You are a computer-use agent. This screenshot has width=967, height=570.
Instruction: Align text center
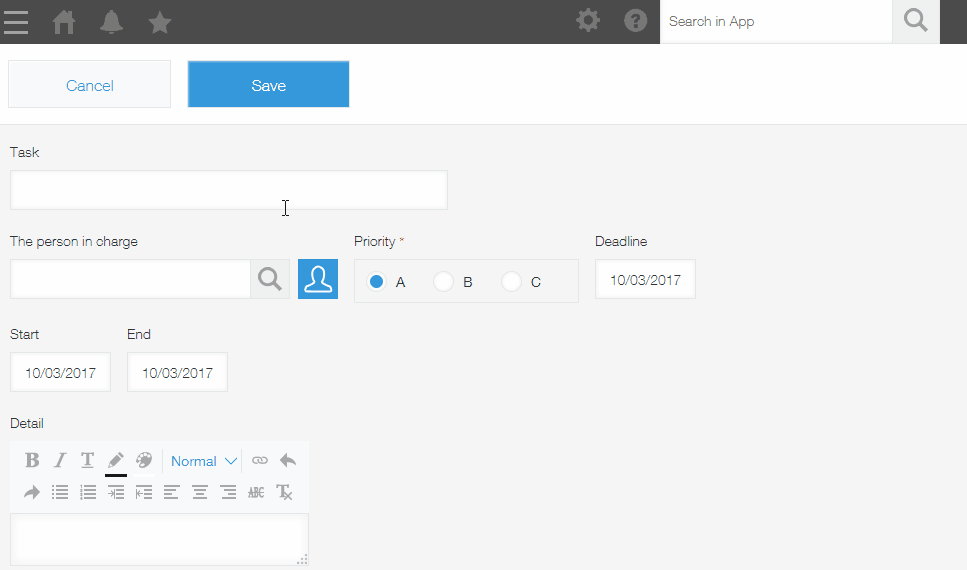[200, 492]
